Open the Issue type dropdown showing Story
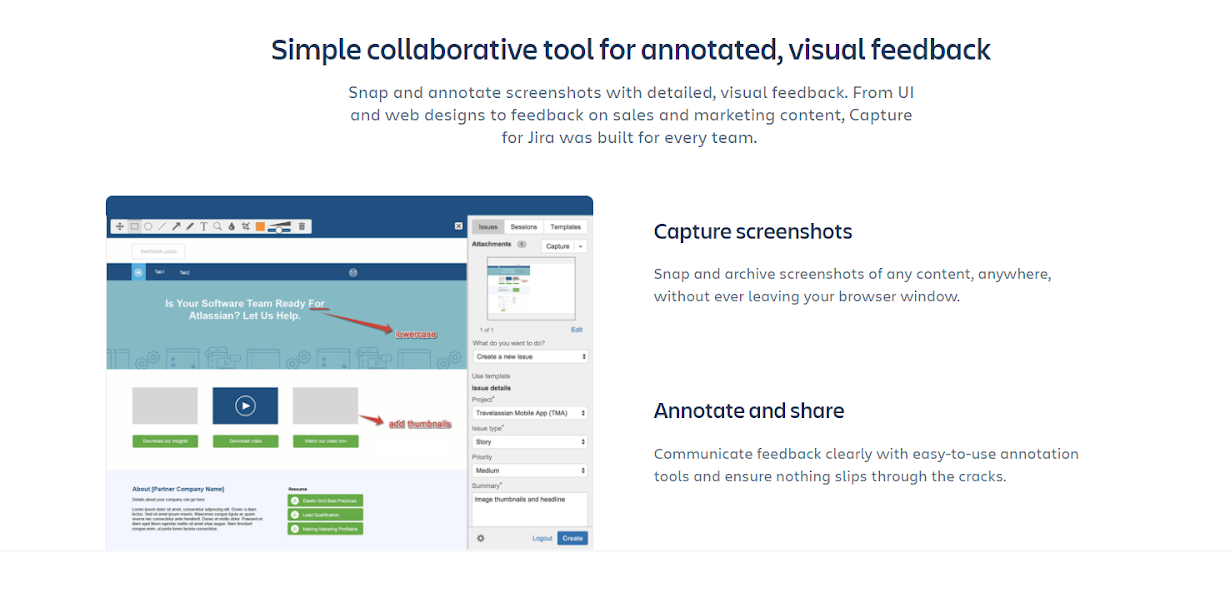 click(x=530, y=441)
